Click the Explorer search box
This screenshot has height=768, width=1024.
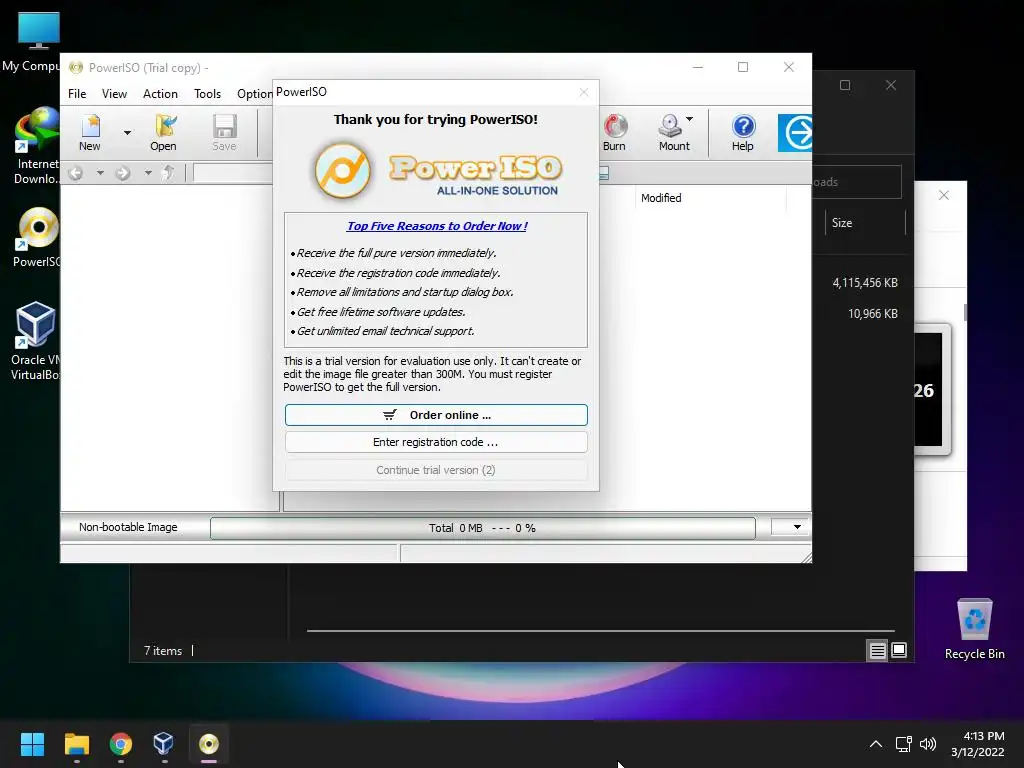tap(857, 182)
